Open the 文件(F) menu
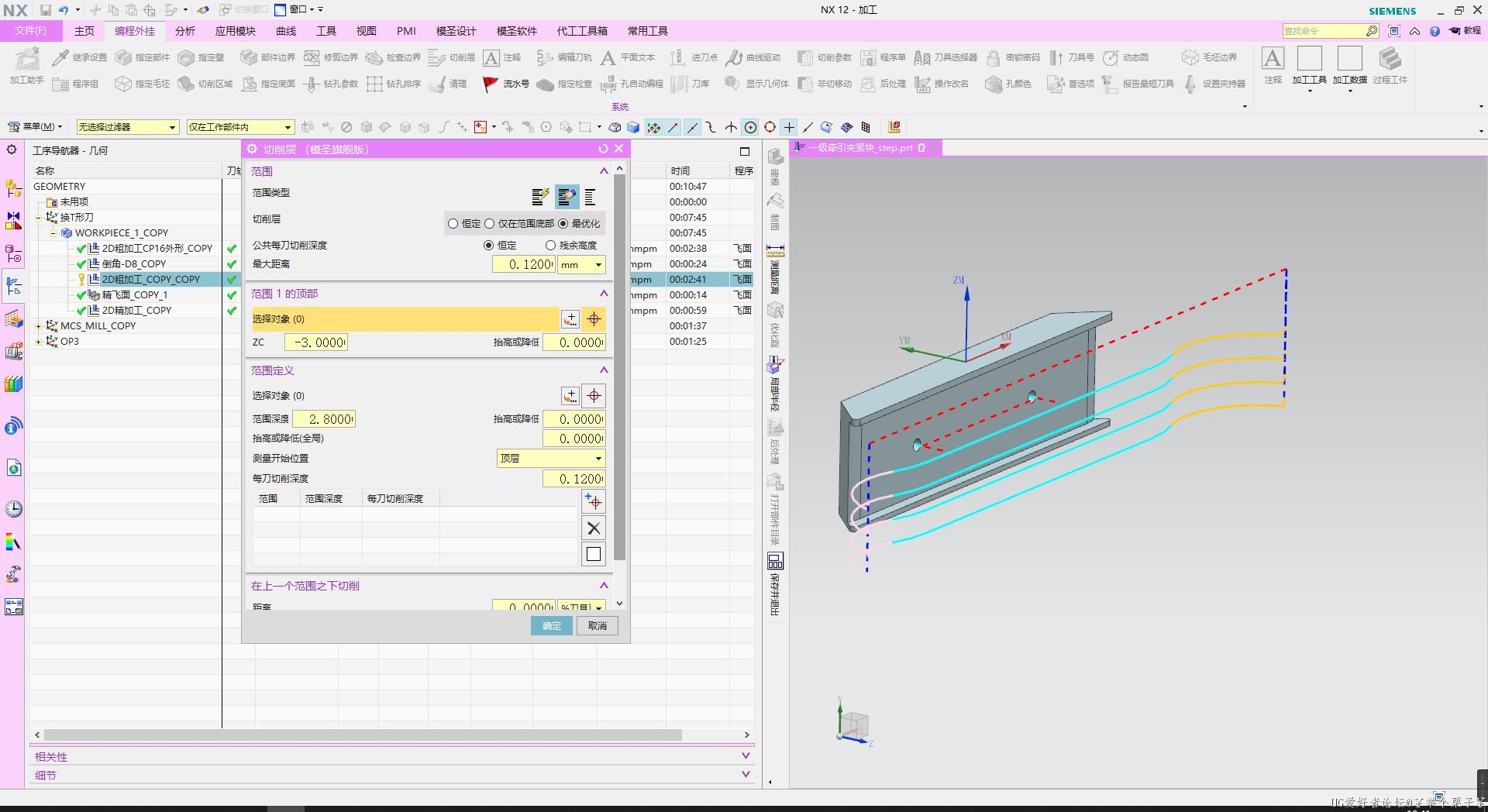Image resolution: width=1488 pixels, height=812 pixels. [31, 31]
